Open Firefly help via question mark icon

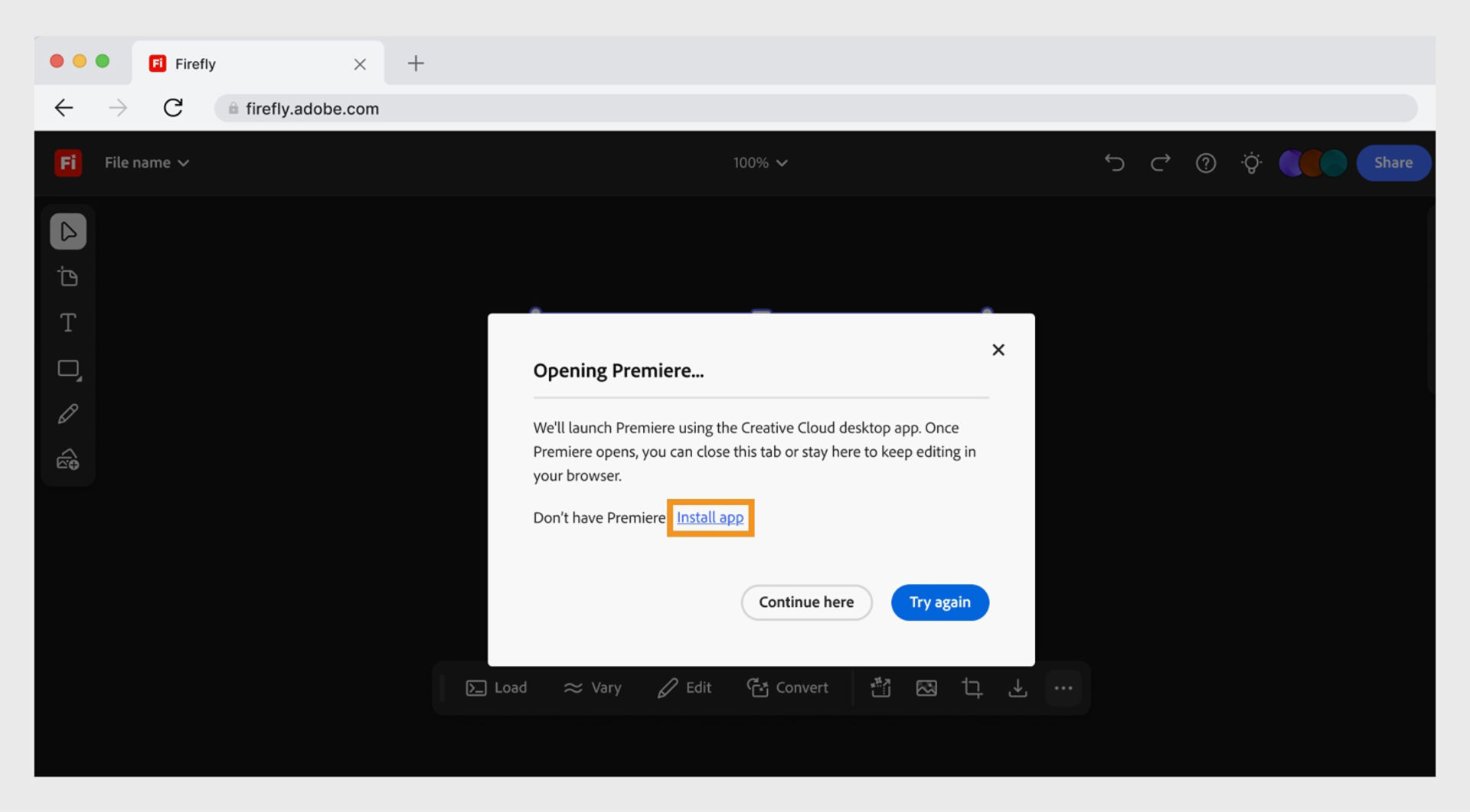click(1206, 162)
